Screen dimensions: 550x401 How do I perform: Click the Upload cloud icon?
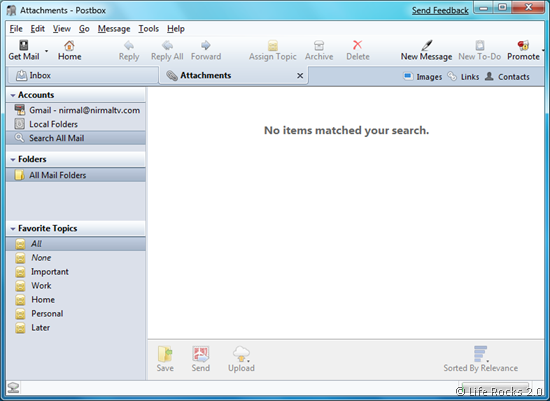coord(241,354)
